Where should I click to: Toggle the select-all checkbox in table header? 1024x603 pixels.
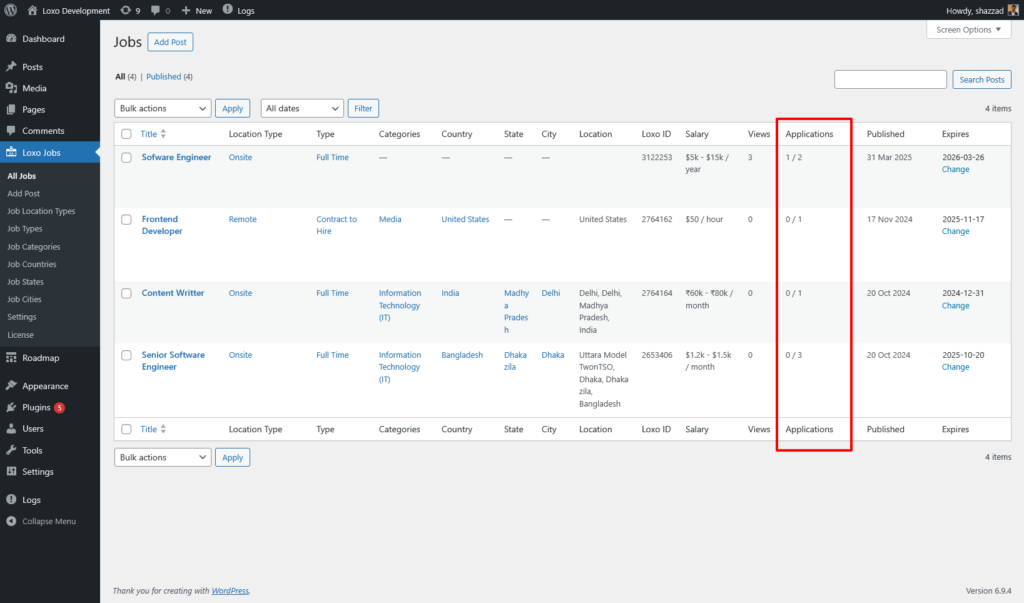click(x=126, y=134)
